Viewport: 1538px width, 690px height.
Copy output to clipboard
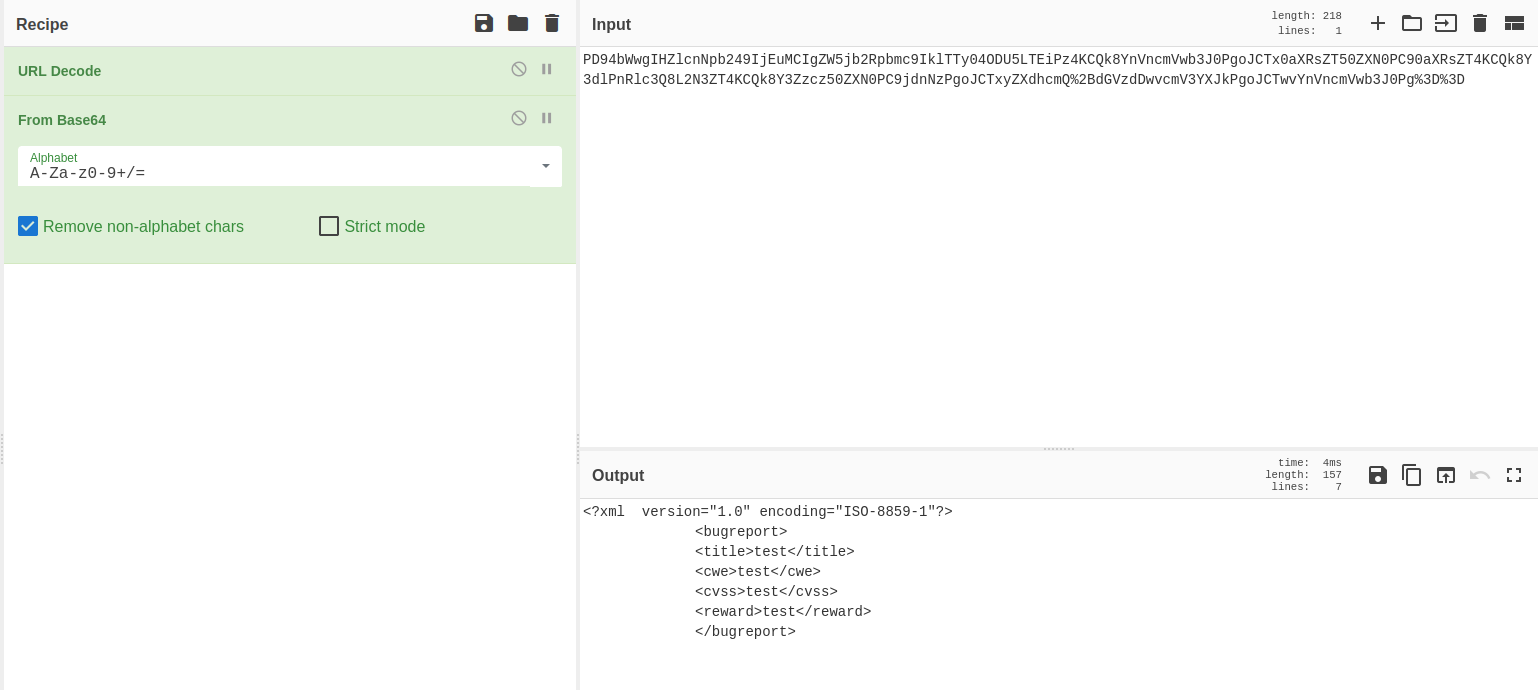pos(1412,475)
